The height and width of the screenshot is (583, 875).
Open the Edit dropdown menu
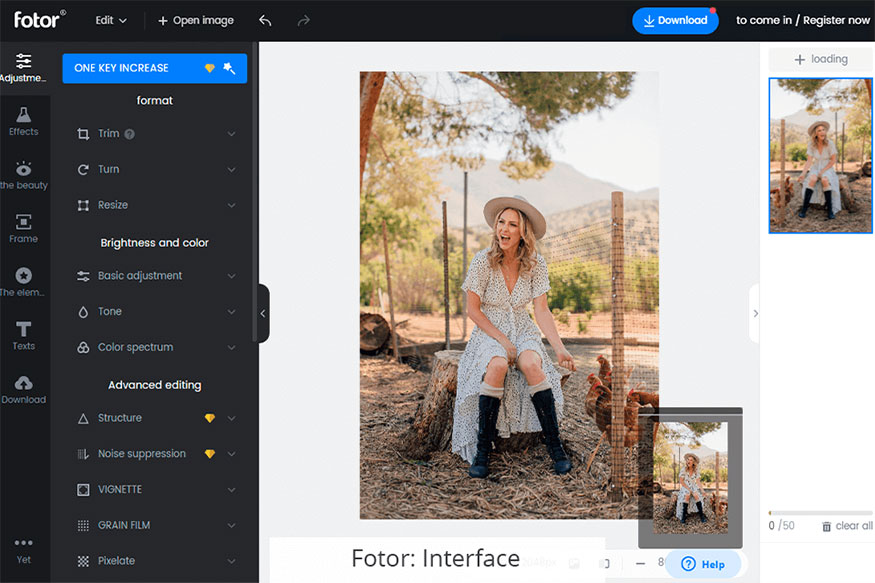tap(110, 21)
